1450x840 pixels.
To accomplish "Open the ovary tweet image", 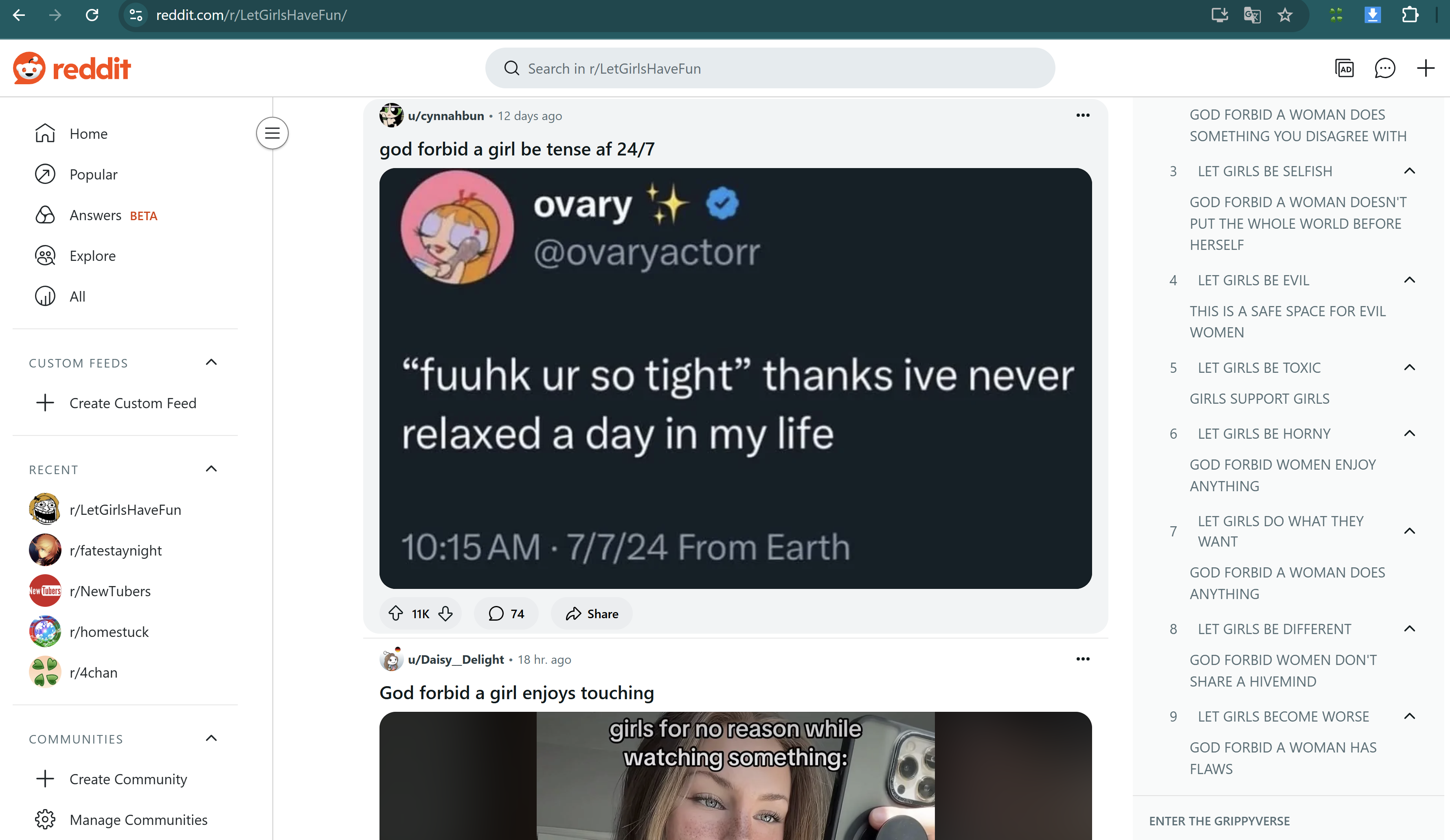I will point(735,378).
